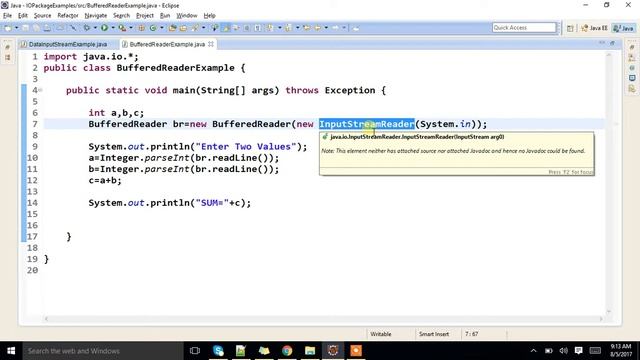This screenshot has height=360, width=640.
Task: Collapse the main method fold marker on line 4
Action: click(x=40, y=90)
